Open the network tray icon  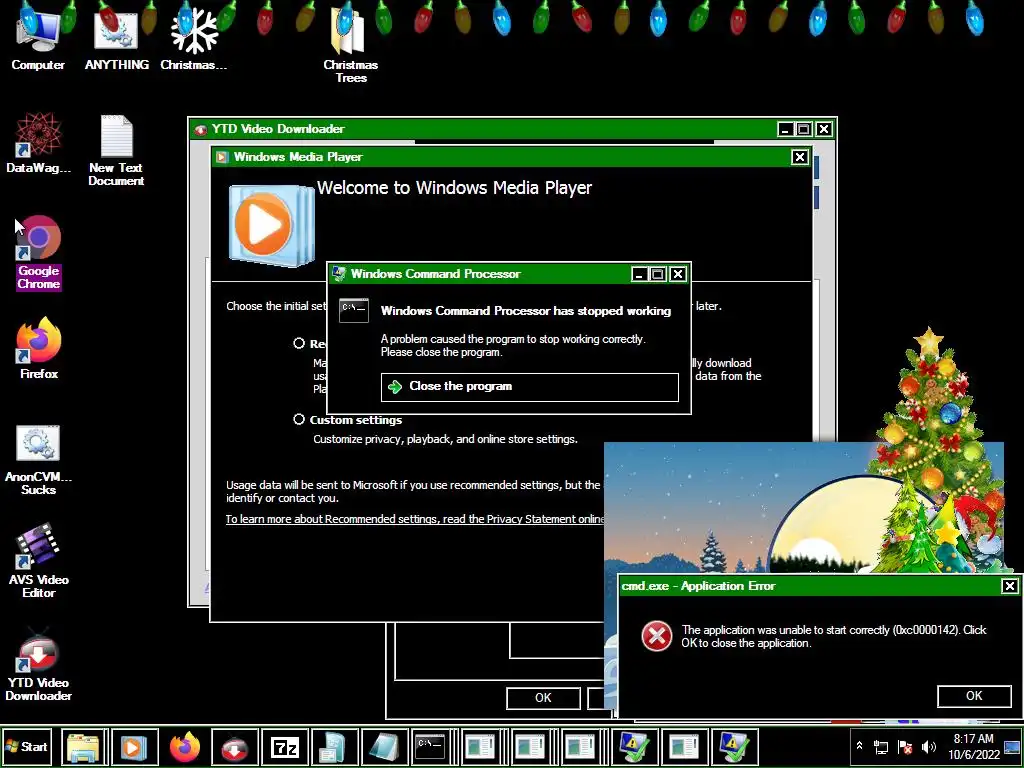pos(881,746)
